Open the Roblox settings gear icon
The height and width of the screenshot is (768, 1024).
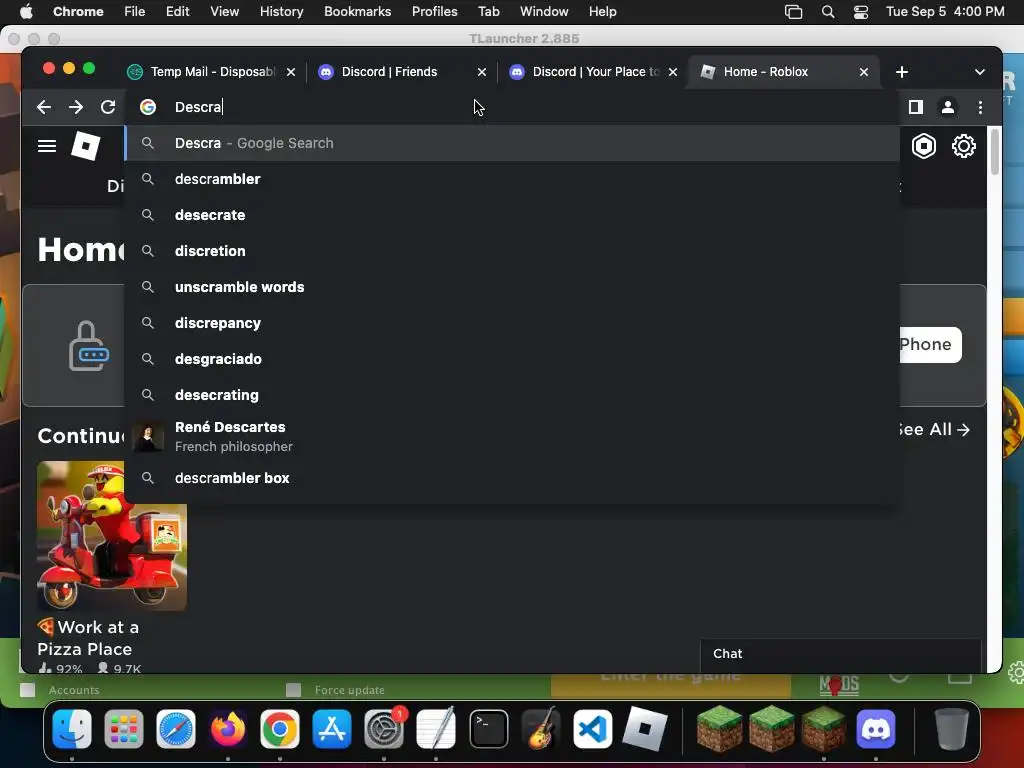click(x=963, y=146)
